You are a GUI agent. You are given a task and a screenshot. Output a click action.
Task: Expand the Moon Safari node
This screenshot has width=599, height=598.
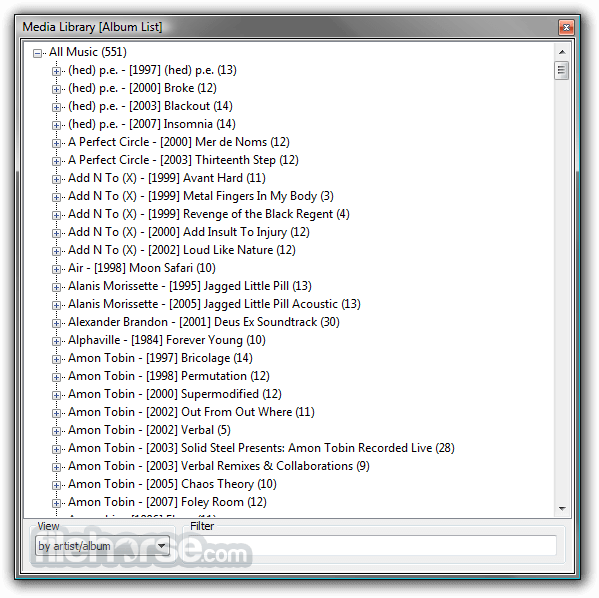coord(56,269)
